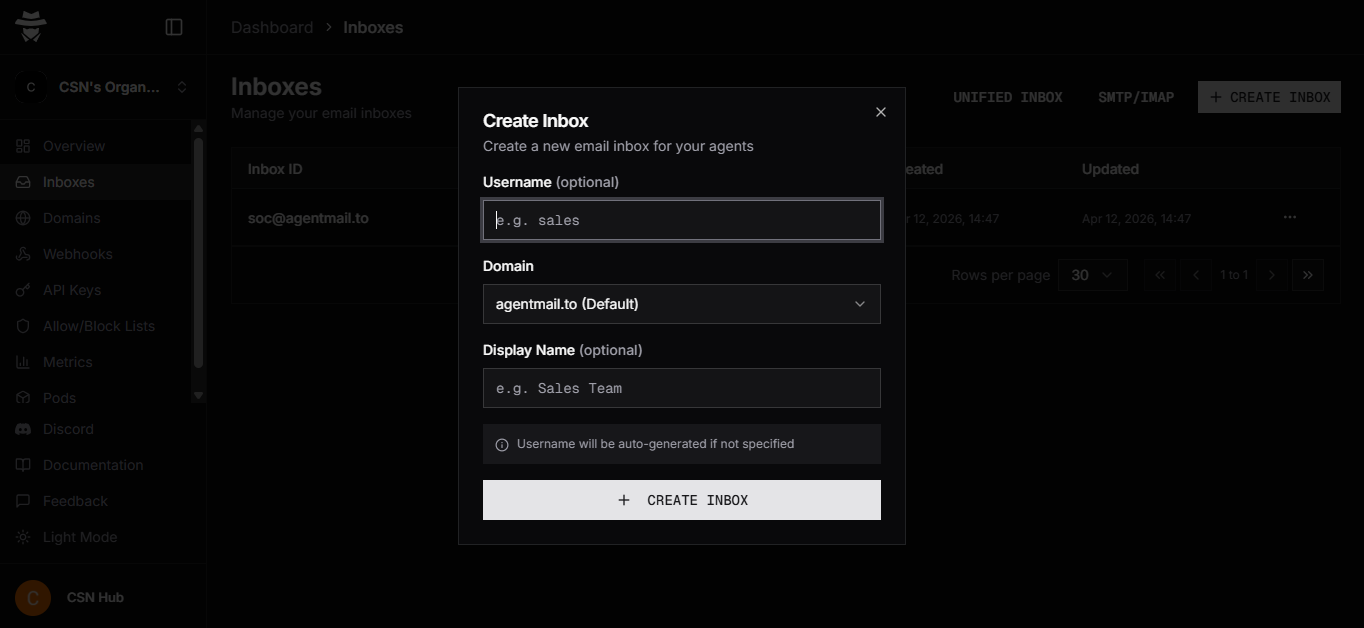
Task: Click the Domains globe icon
Action: click(x=23, y=218)
